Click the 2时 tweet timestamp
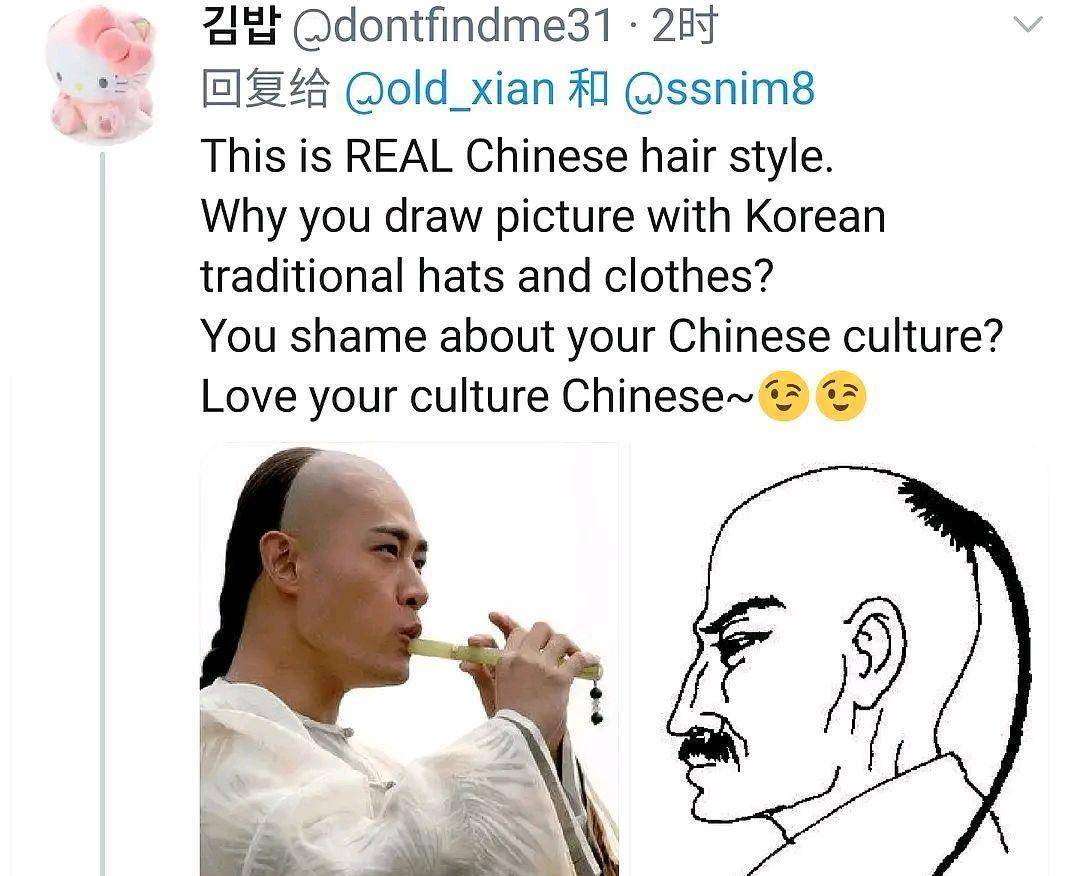This screenshot has height=876, width=1080. (x=684, y=26)
